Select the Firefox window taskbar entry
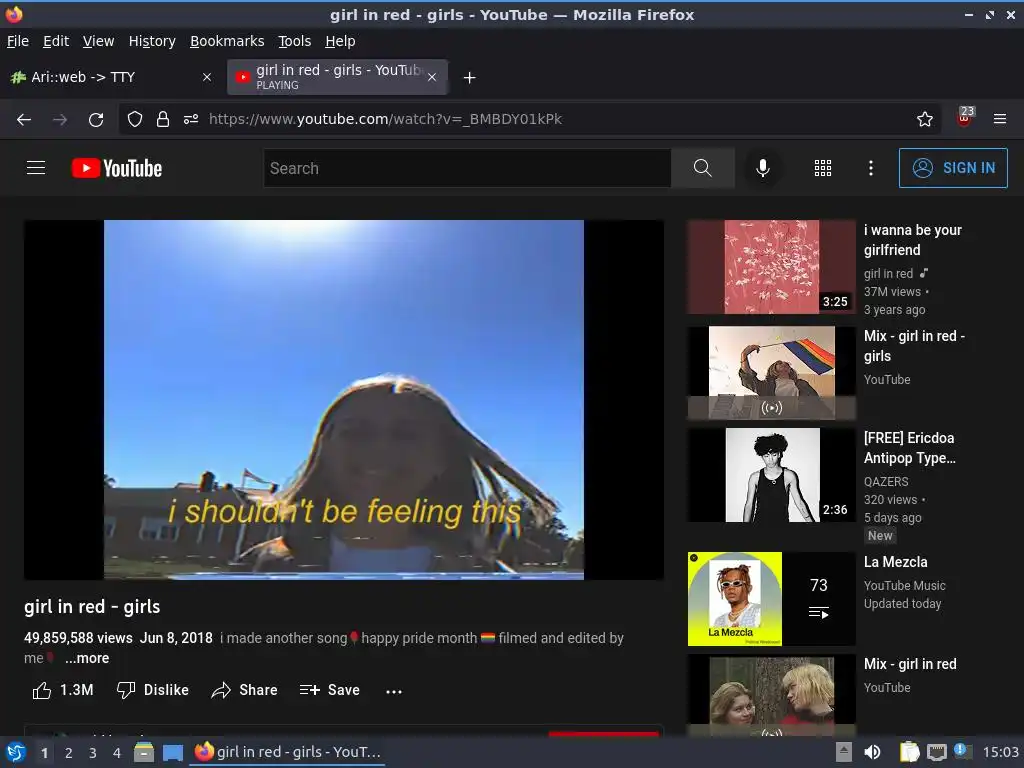This screenshot has height=768, width=1024. pos(287,752)
